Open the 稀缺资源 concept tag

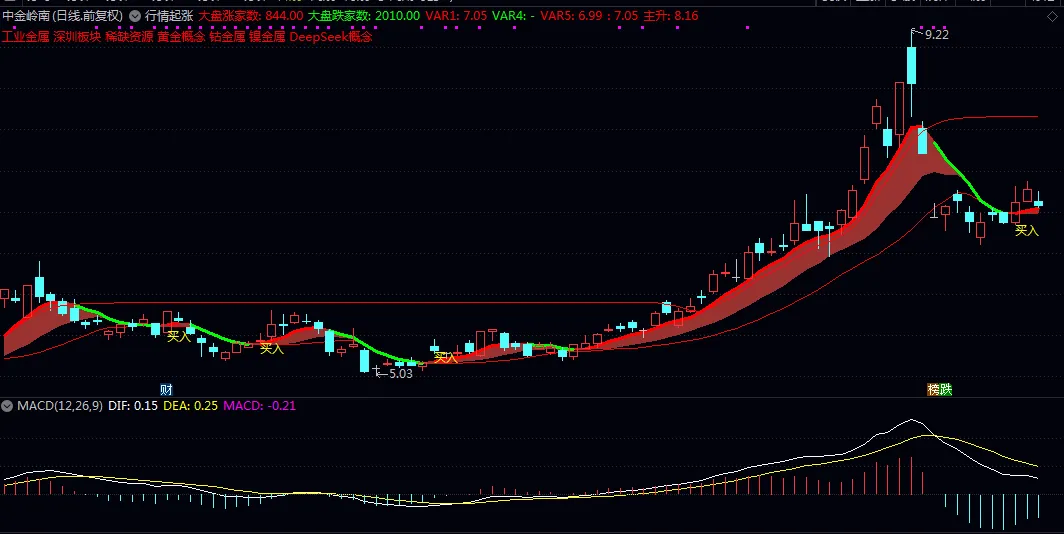click(129, 37)
